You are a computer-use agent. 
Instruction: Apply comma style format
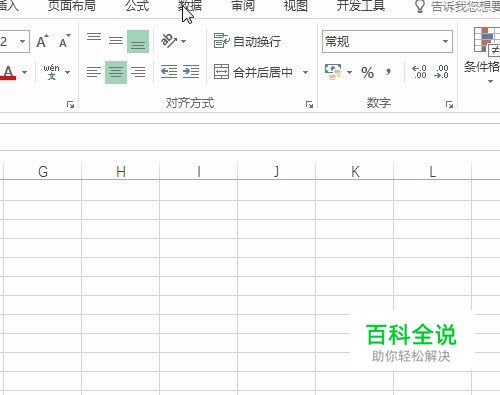pyautogui.click(x=388, y=72)
